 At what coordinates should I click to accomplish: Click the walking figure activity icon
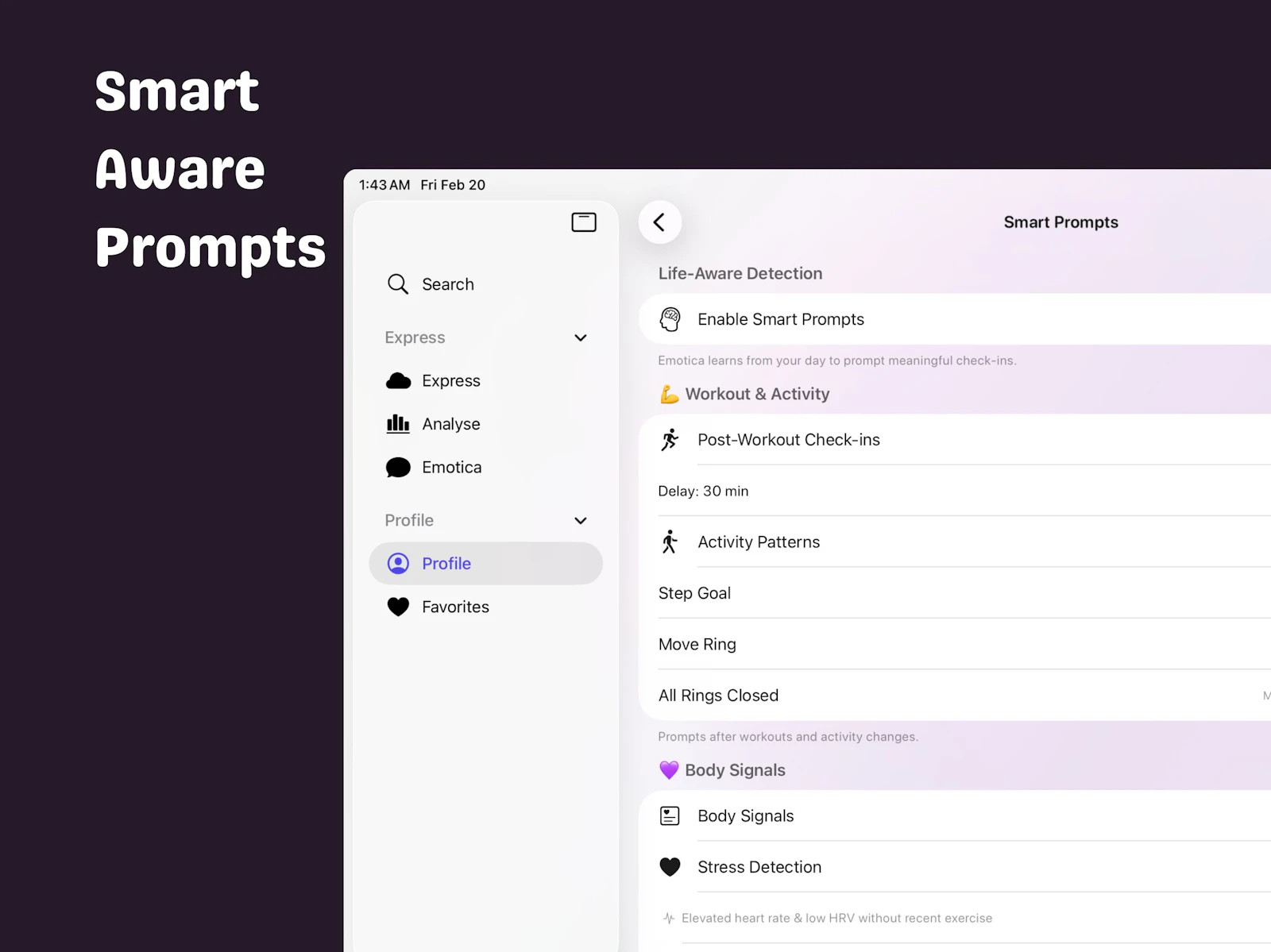(670, 542)
